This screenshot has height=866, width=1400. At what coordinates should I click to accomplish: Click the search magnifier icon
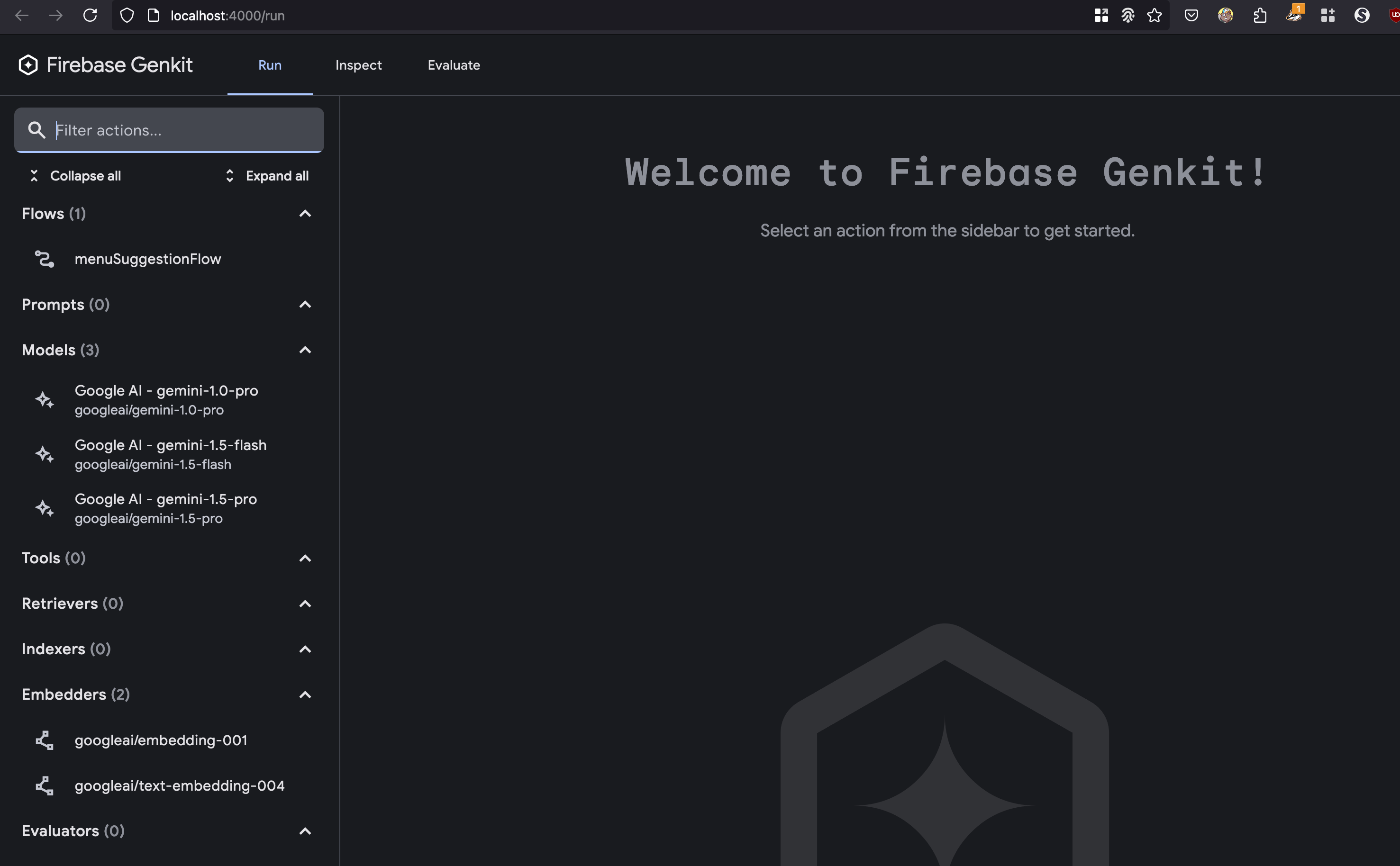(x=36, y=130)
